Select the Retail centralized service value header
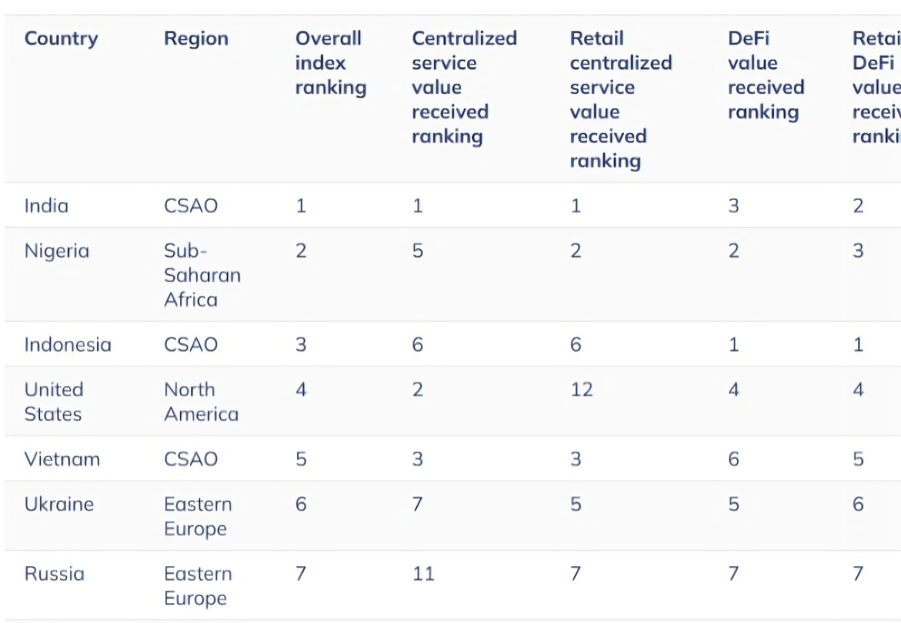Image resolution: width=901 pixels, height=623 pixels. [x=621, y=99]
